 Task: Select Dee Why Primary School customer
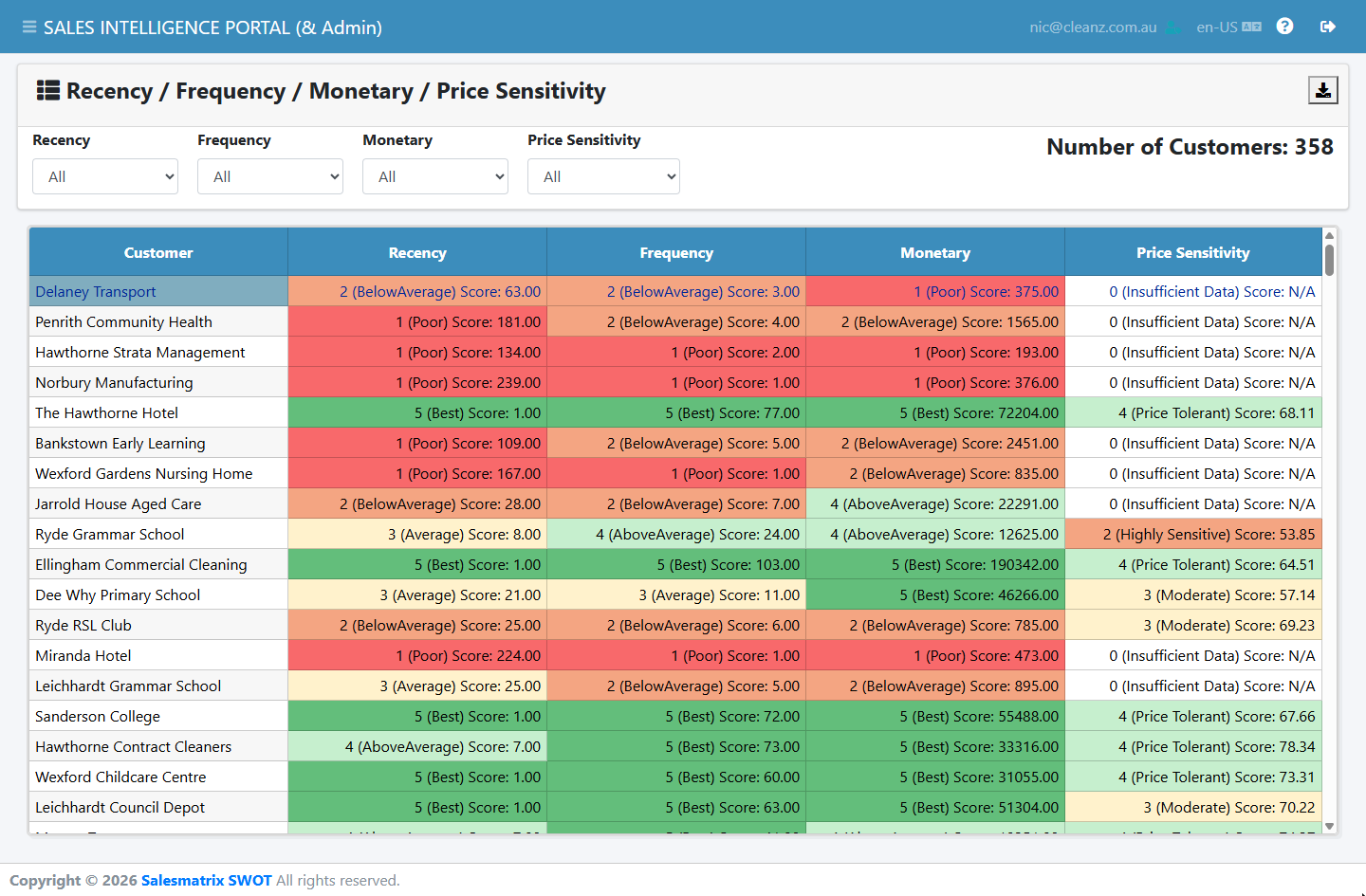(x=158, y=594)
